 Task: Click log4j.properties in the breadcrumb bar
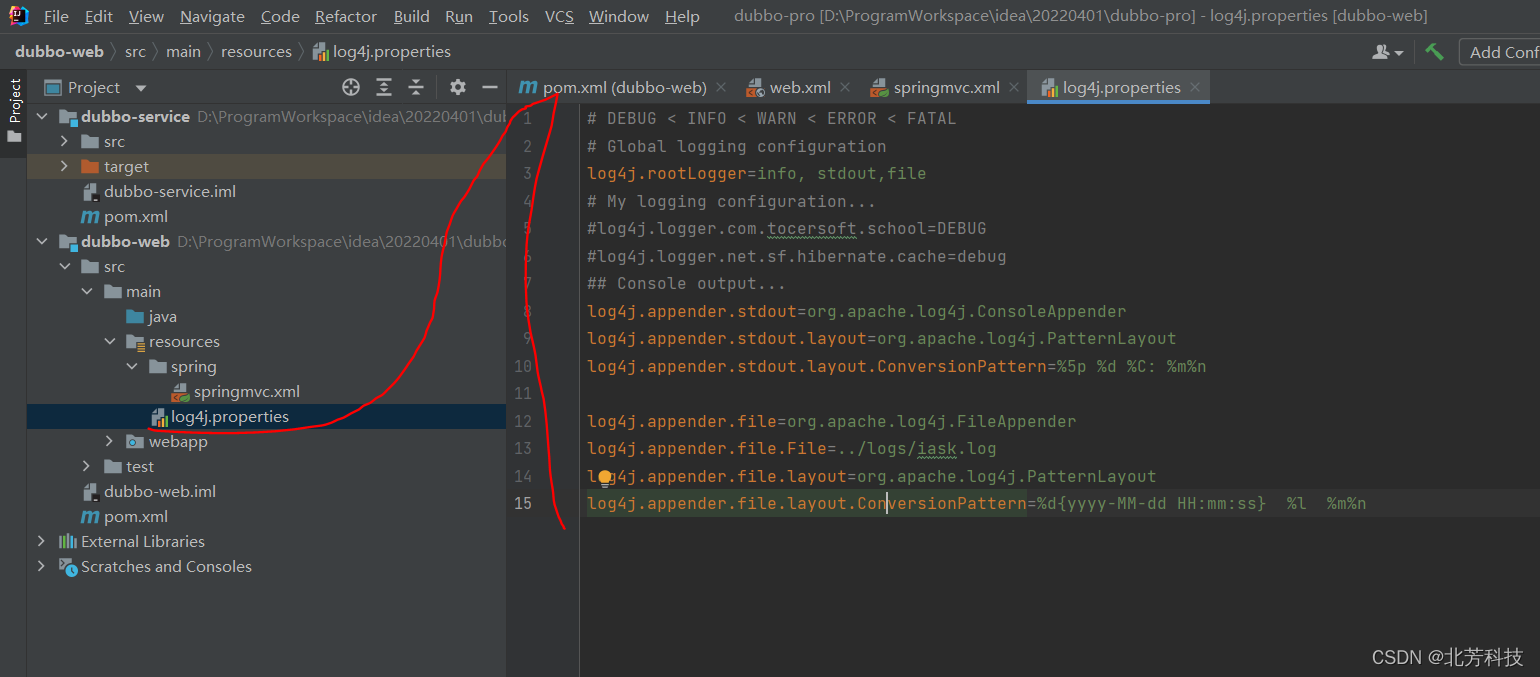382,51
